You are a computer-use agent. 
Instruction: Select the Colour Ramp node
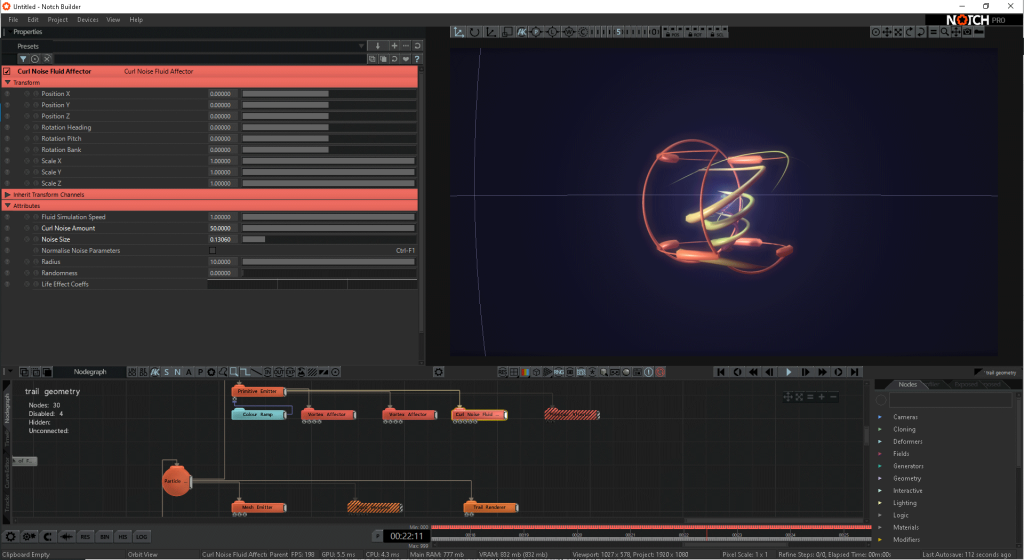[x=260, y=414]
